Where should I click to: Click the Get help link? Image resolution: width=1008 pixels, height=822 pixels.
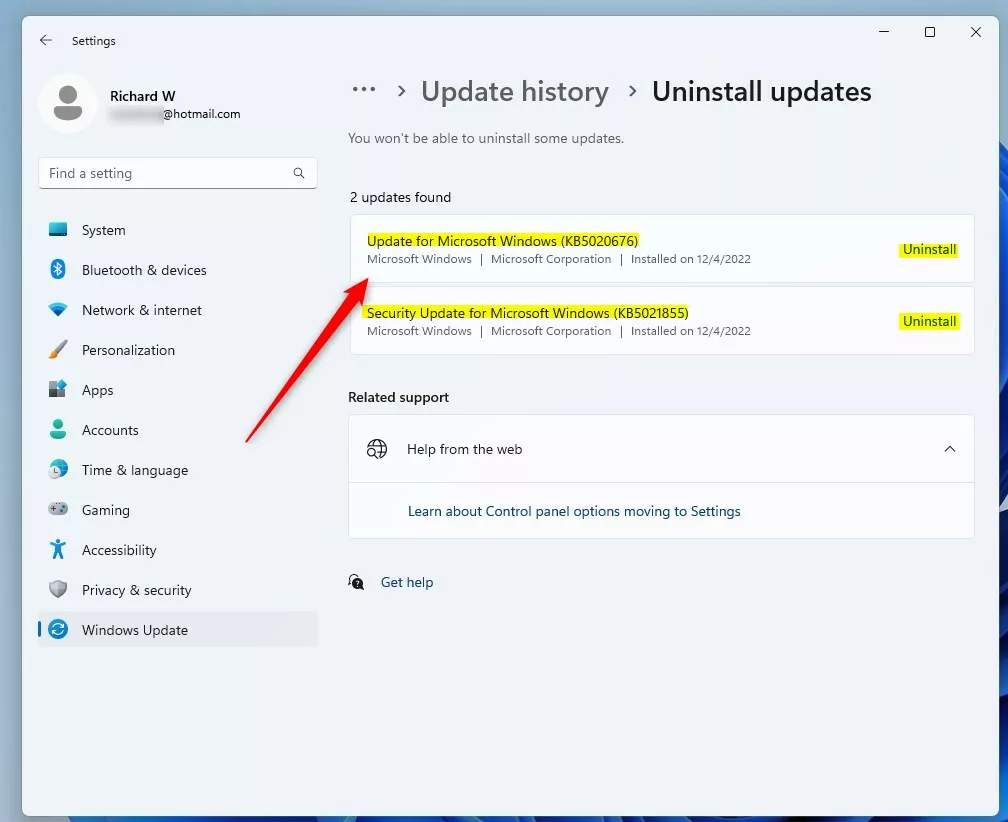coord(407,582)
